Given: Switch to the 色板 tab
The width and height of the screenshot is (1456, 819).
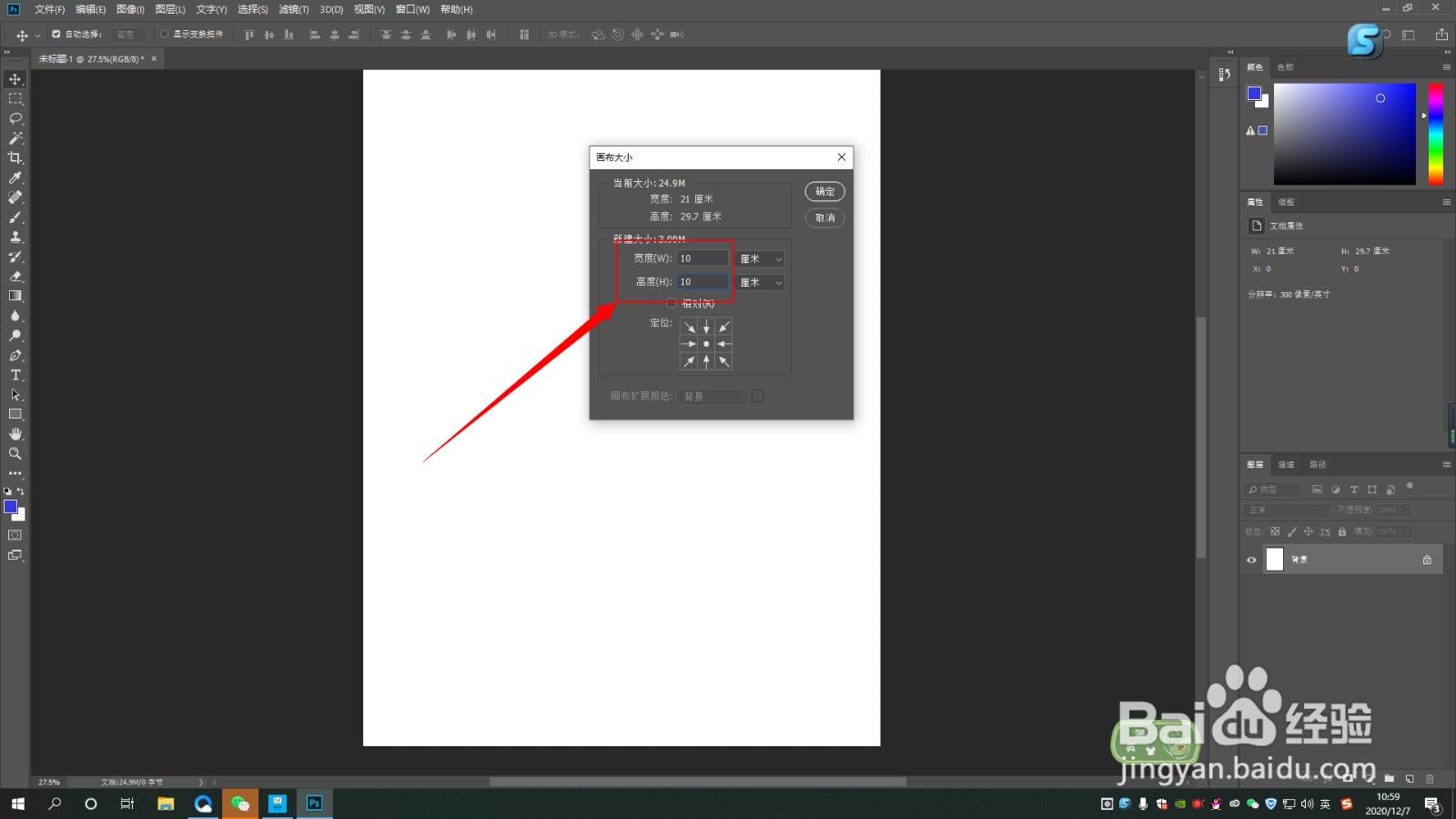Looking at the screenshot, I should click(1285, 67).
